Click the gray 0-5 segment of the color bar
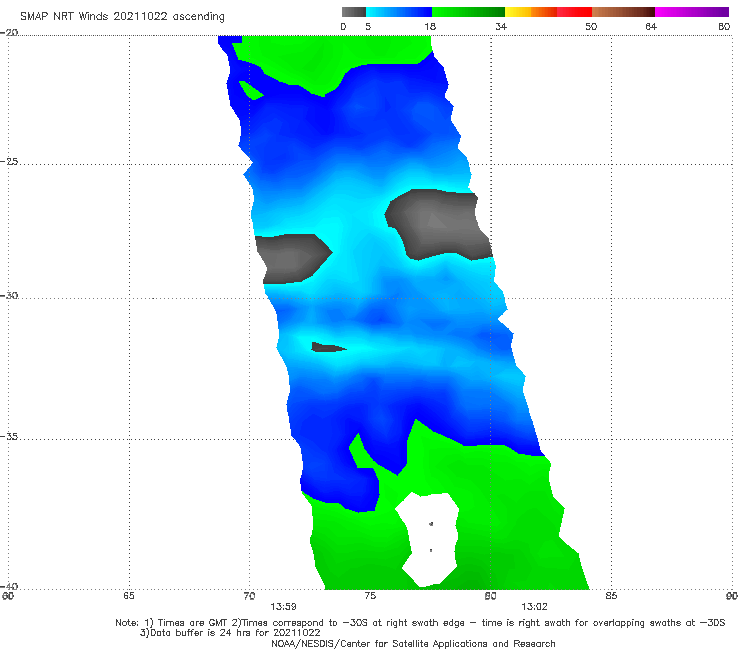 pyautogui.click(x=354, y=12)
